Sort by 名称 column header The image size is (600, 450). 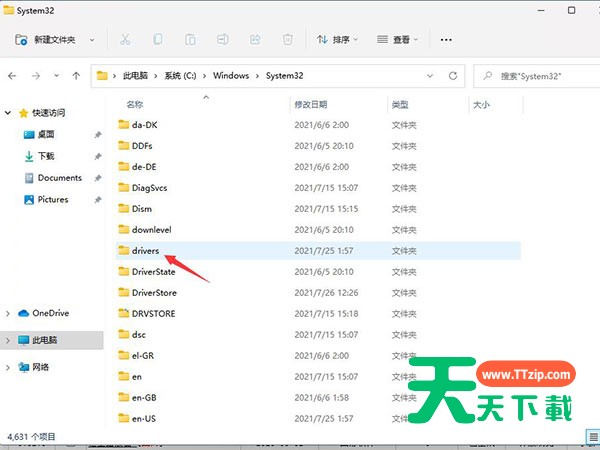135,104
